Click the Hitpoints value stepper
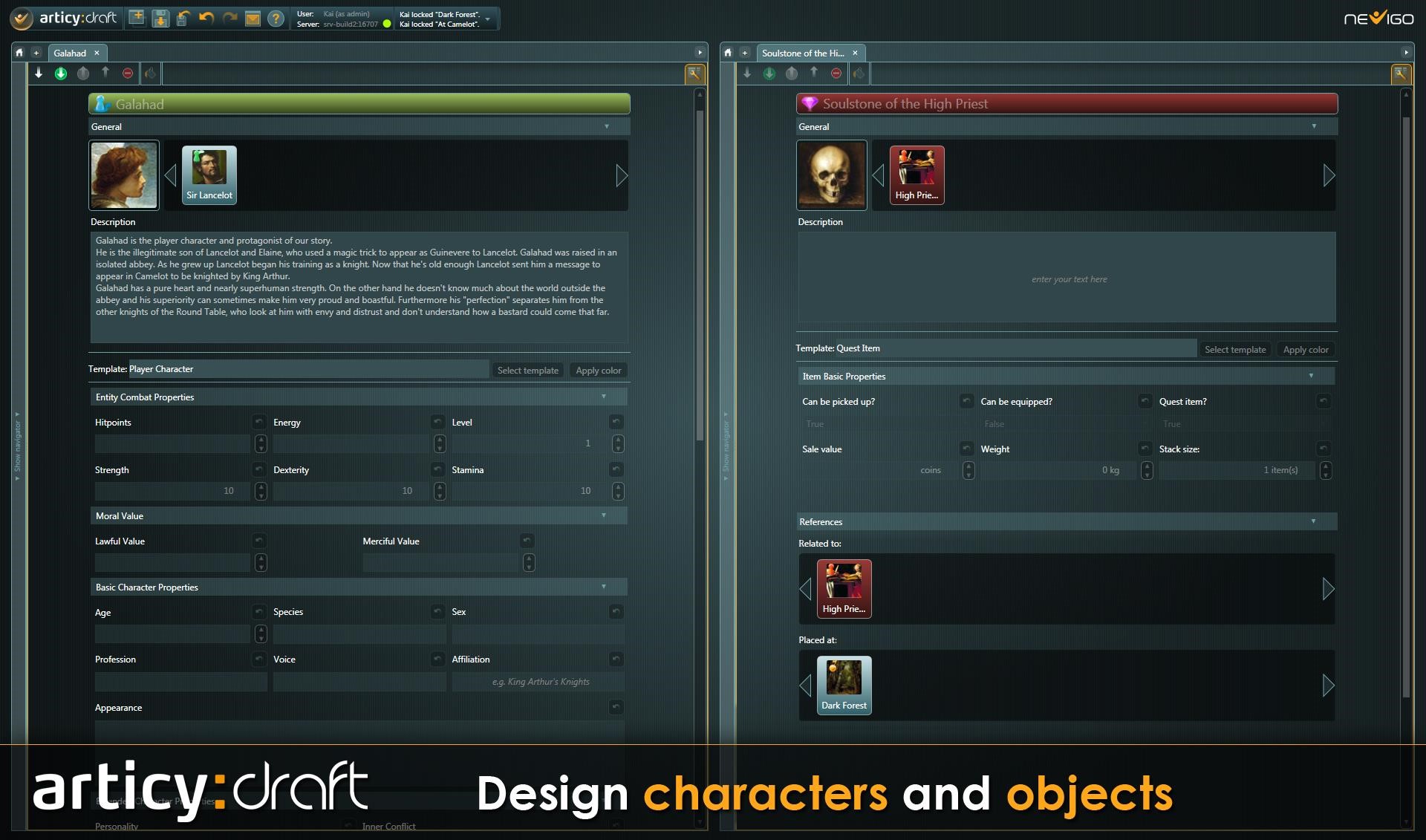1426x840 pixels. pyautogui.click(x=261, y=443)
